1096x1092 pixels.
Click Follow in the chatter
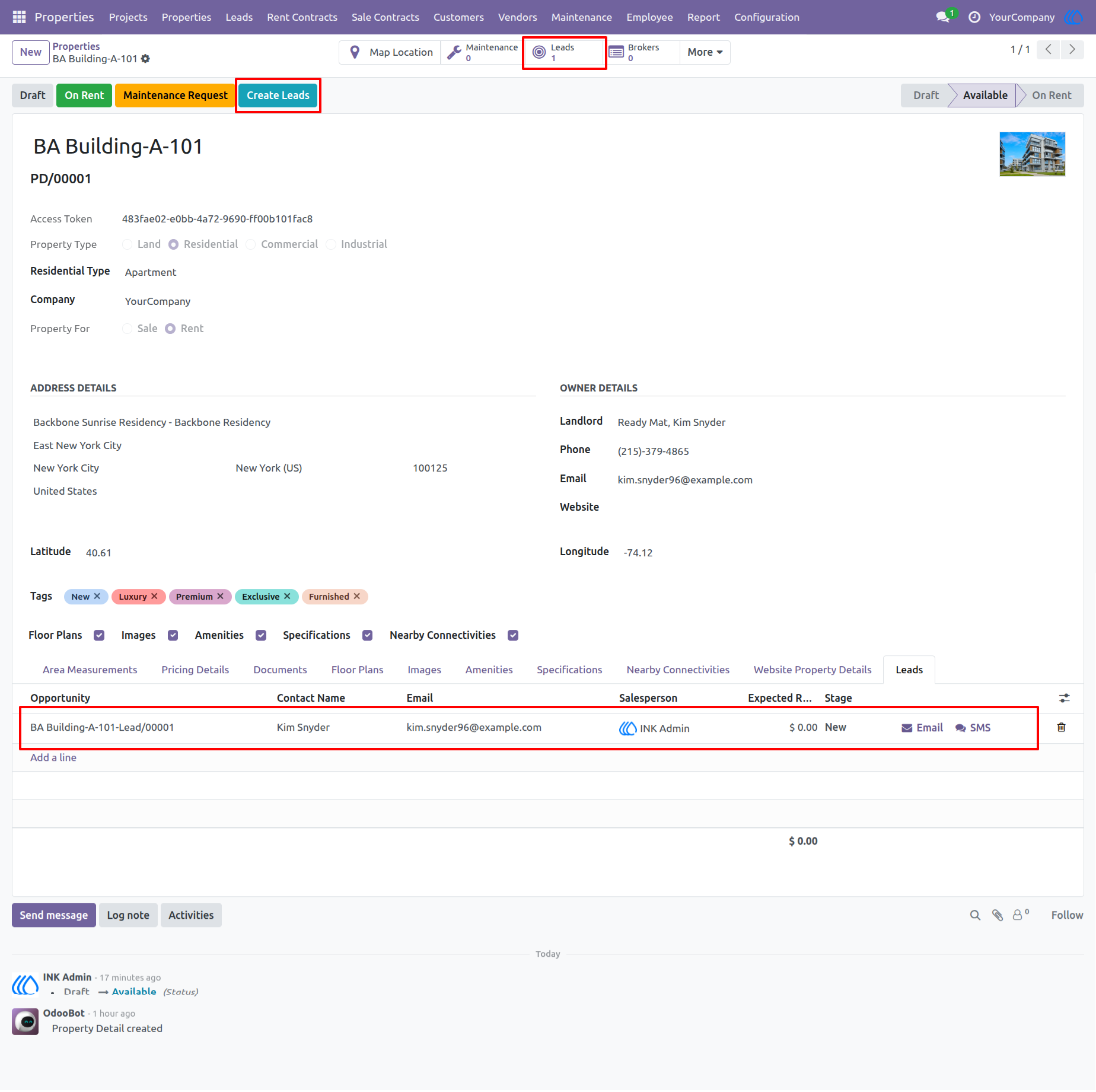coord(1067,915)
